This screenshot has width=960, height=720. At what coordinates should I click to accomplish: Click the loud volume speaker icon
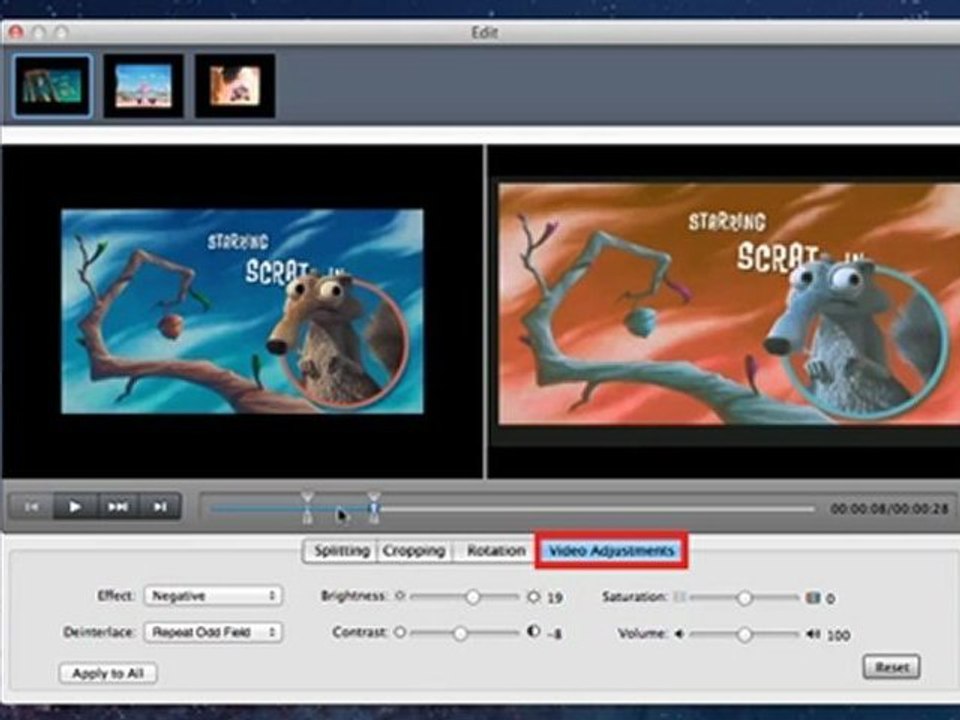click(x=813, y=634)
